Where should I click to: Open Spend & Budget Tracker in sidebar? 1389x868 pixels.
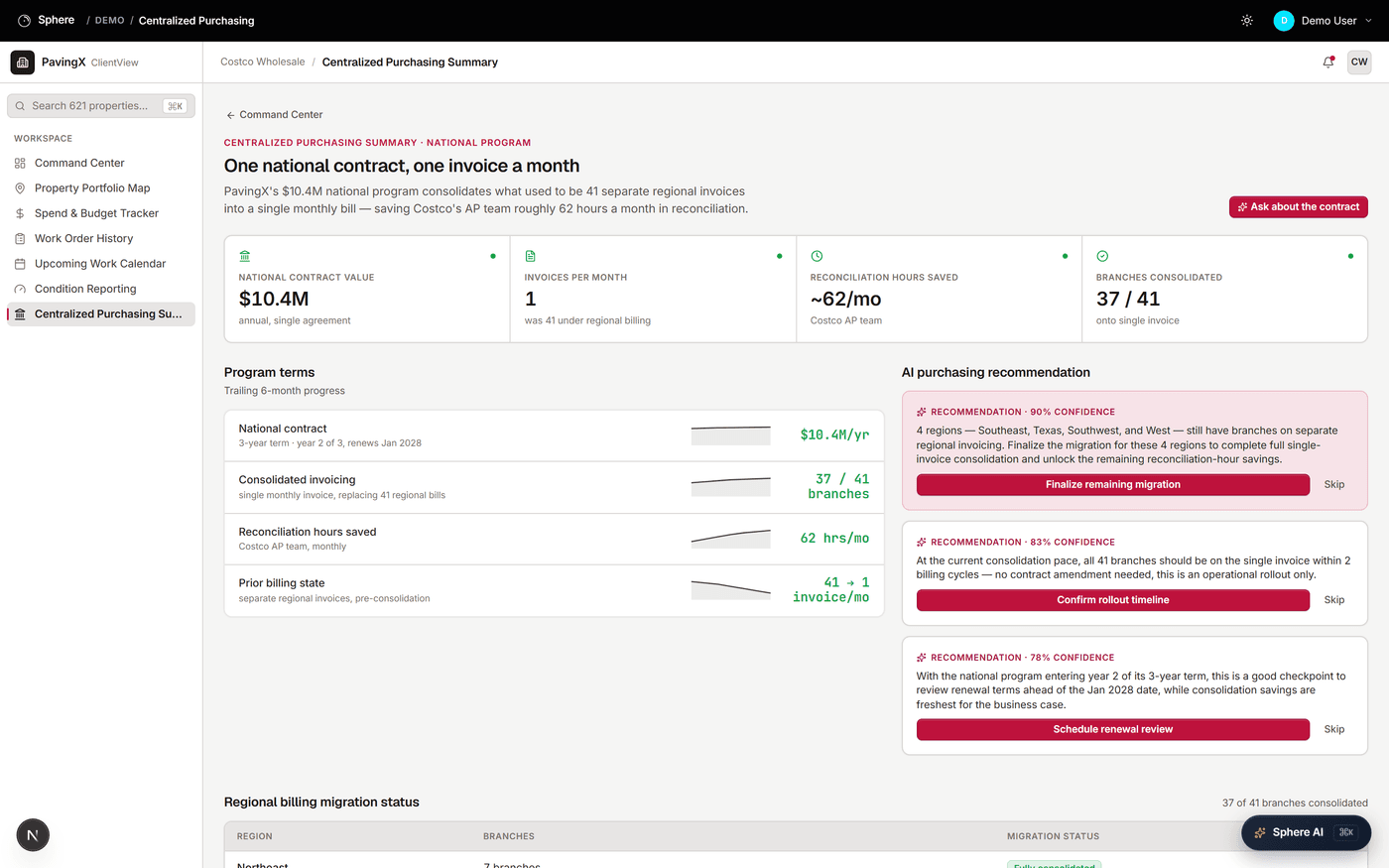click(x=101, y=213)
